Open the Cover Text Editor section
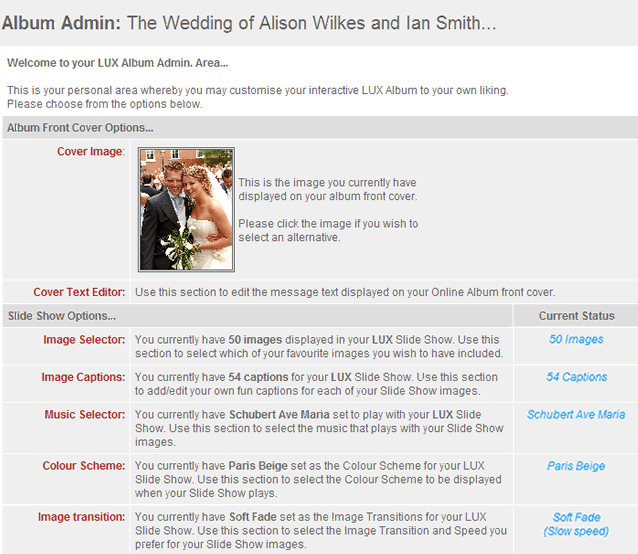Image resolution: width=638 pixels, height=554 pixels. (79, 292)
